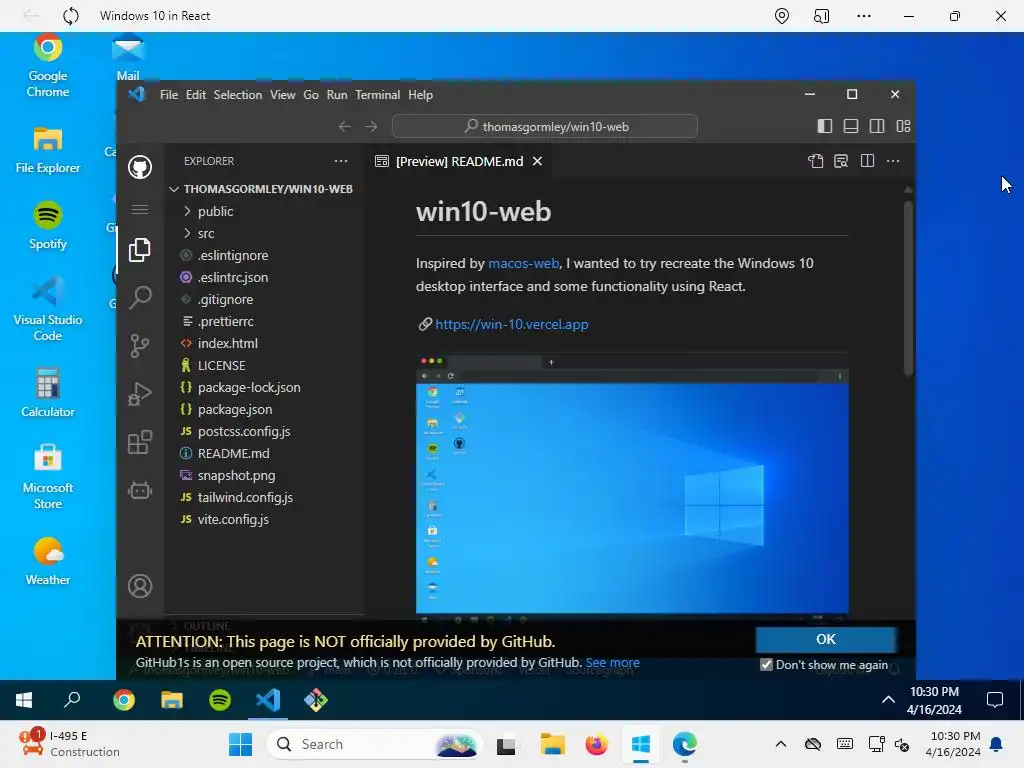The image size is (1024, 768).
Task: Open package-lock.json file
Action: (264, 387)
